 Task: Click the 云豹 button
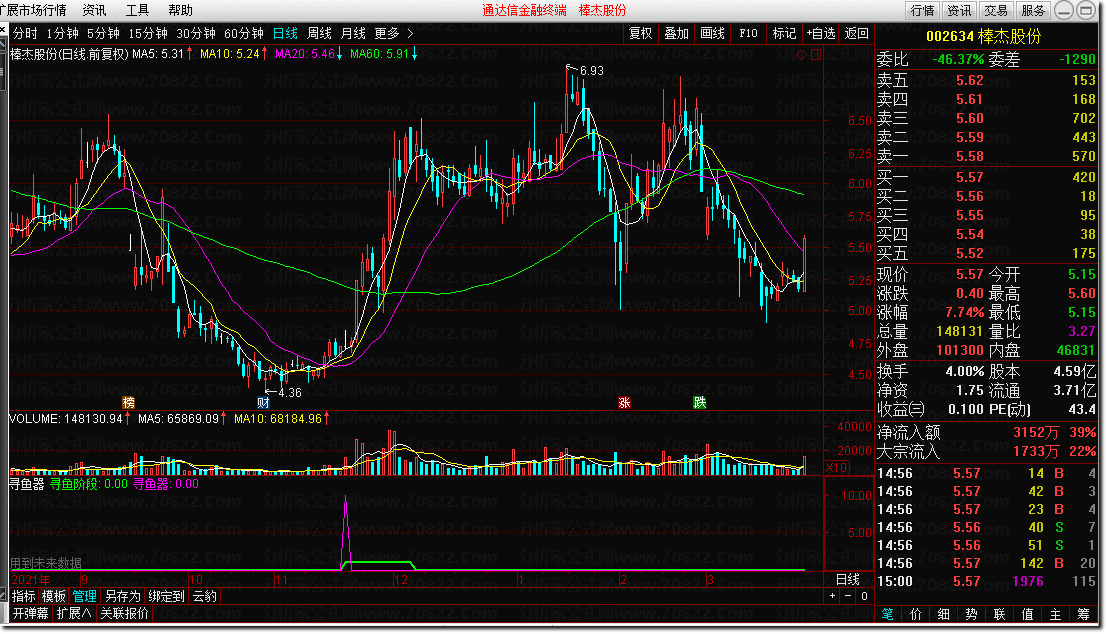pyautogui.click(x=204, y=596)
